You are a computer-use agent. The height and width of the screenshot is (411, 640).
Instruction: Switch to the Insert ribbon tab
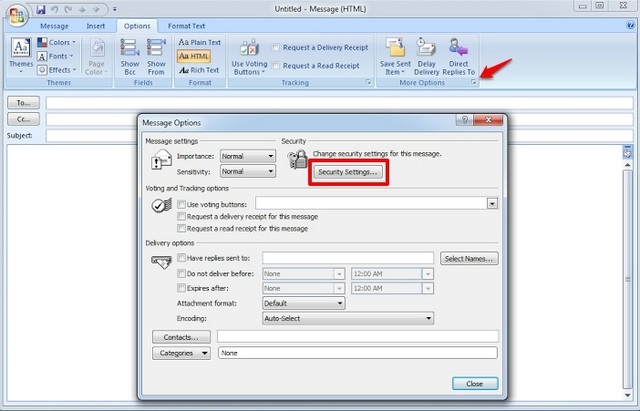click(96, 25)
